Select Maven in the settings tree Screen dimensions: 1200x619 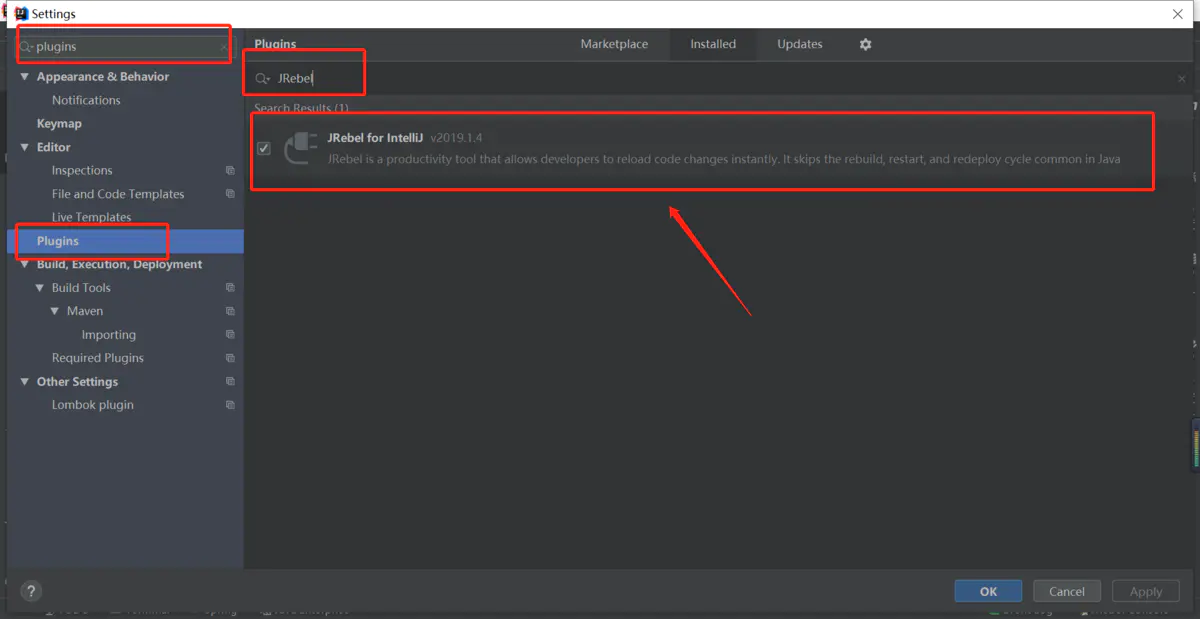click(x=85, y=311)
